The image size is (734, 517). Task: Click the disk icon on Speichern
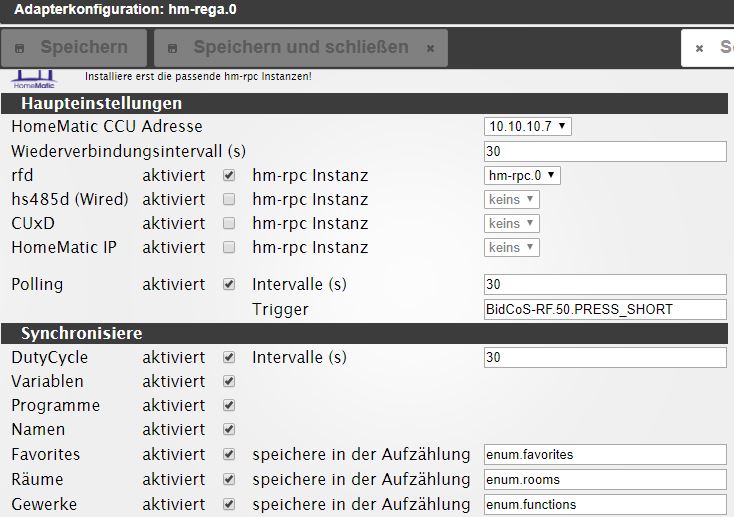tap(20, 48)
